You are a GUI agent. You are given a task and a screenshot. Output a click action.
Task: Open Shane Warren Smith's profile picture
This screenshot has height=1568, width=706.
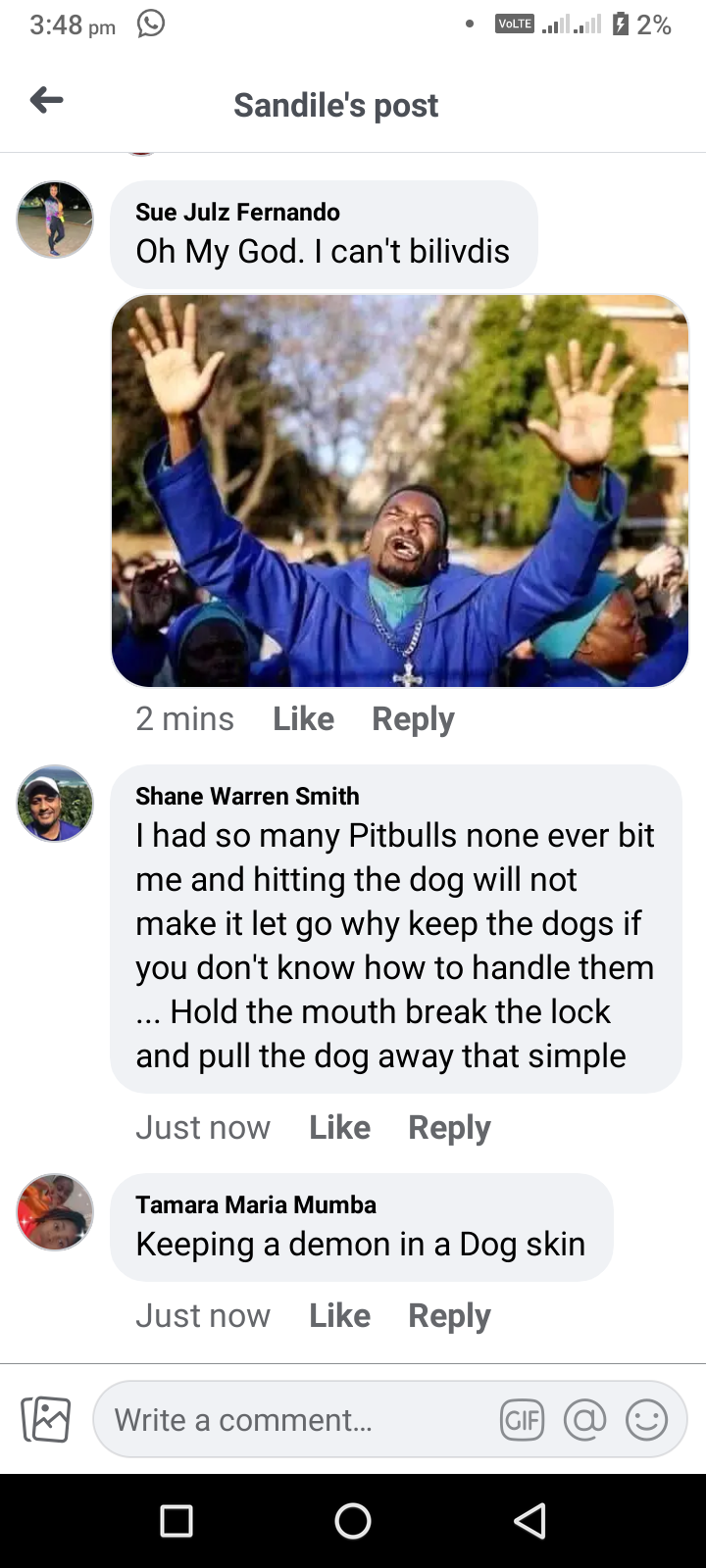(x=55, y=804)
